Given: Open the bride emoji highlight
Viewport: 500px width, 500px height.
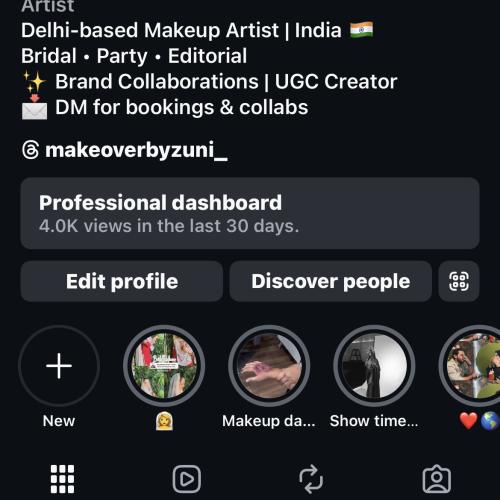Looking at the screenshot, I should pos(164,366).
